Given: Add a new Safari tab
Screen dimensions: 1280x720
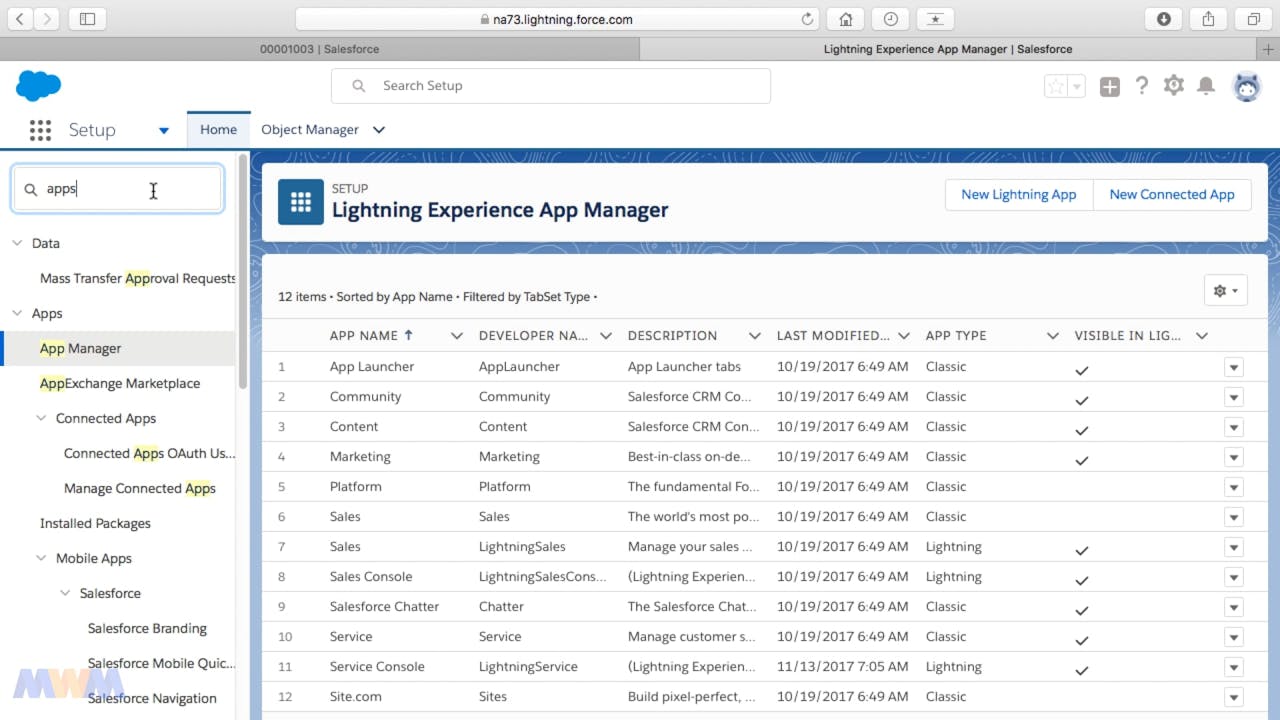Looking at the screenshot, I should click(1269, 49).
